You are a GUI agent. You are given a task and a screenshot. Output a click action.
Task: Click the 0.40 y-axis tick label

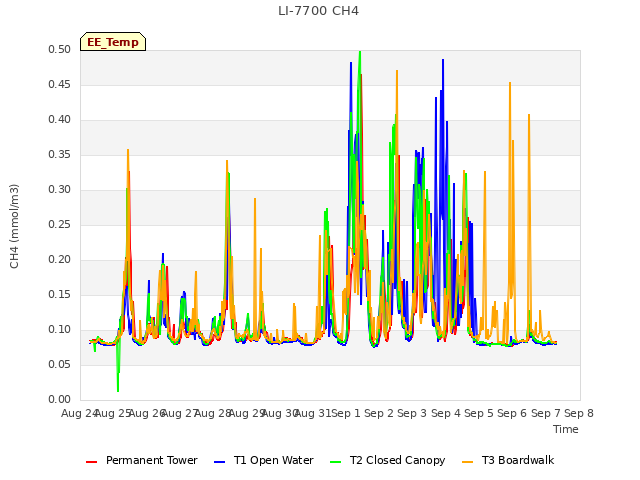click(x=60, y=120)
